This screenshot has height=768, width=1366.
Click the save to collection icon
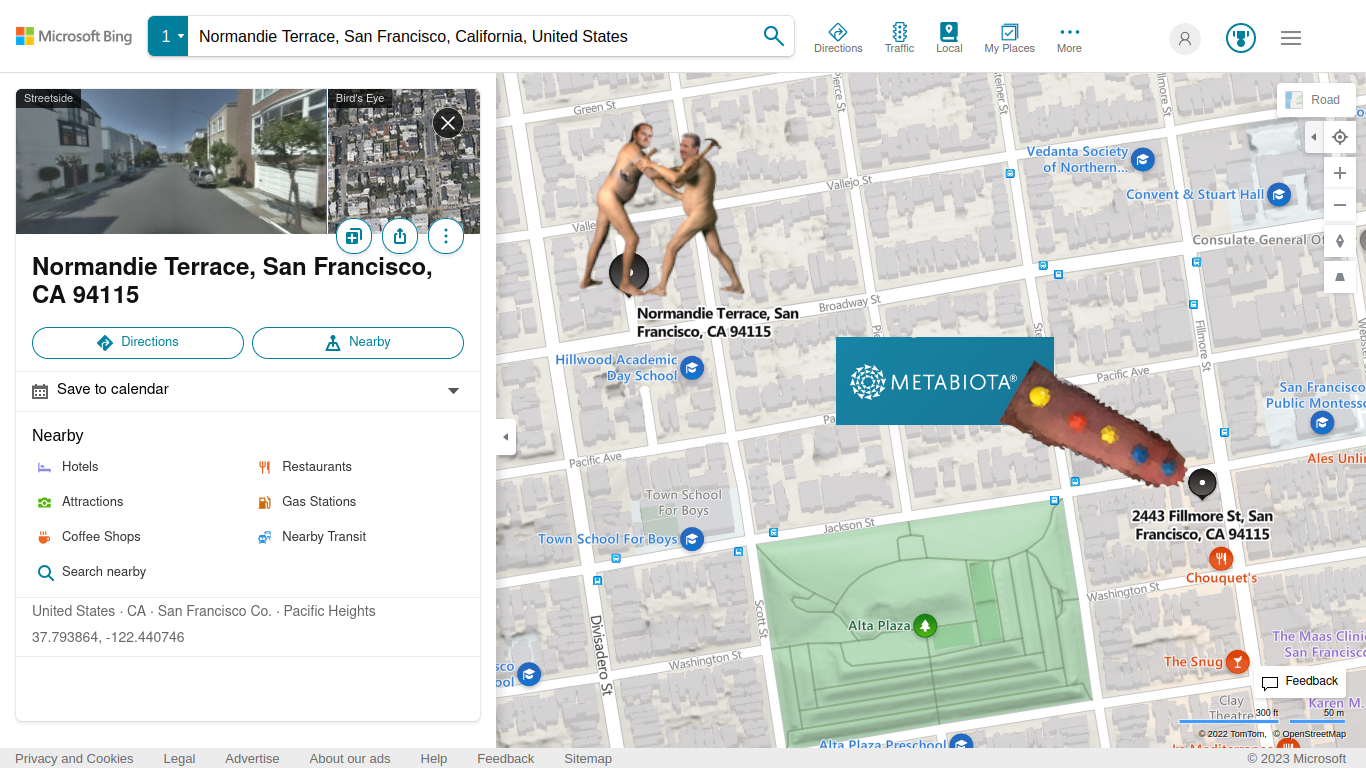click(353, 236)
